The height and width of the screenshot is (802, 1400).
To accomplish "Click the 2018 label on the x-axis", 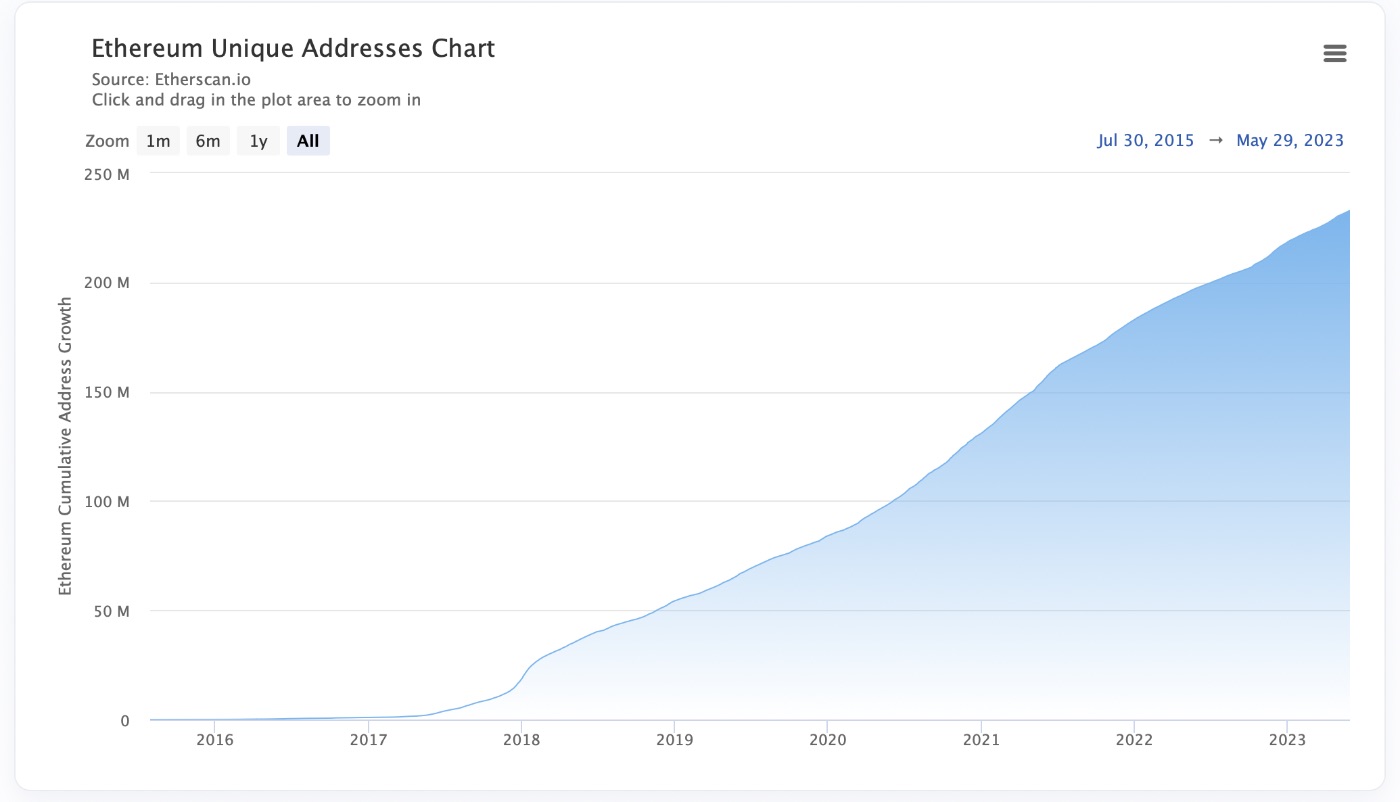I will pyautogui.click(x=521, y=740).
